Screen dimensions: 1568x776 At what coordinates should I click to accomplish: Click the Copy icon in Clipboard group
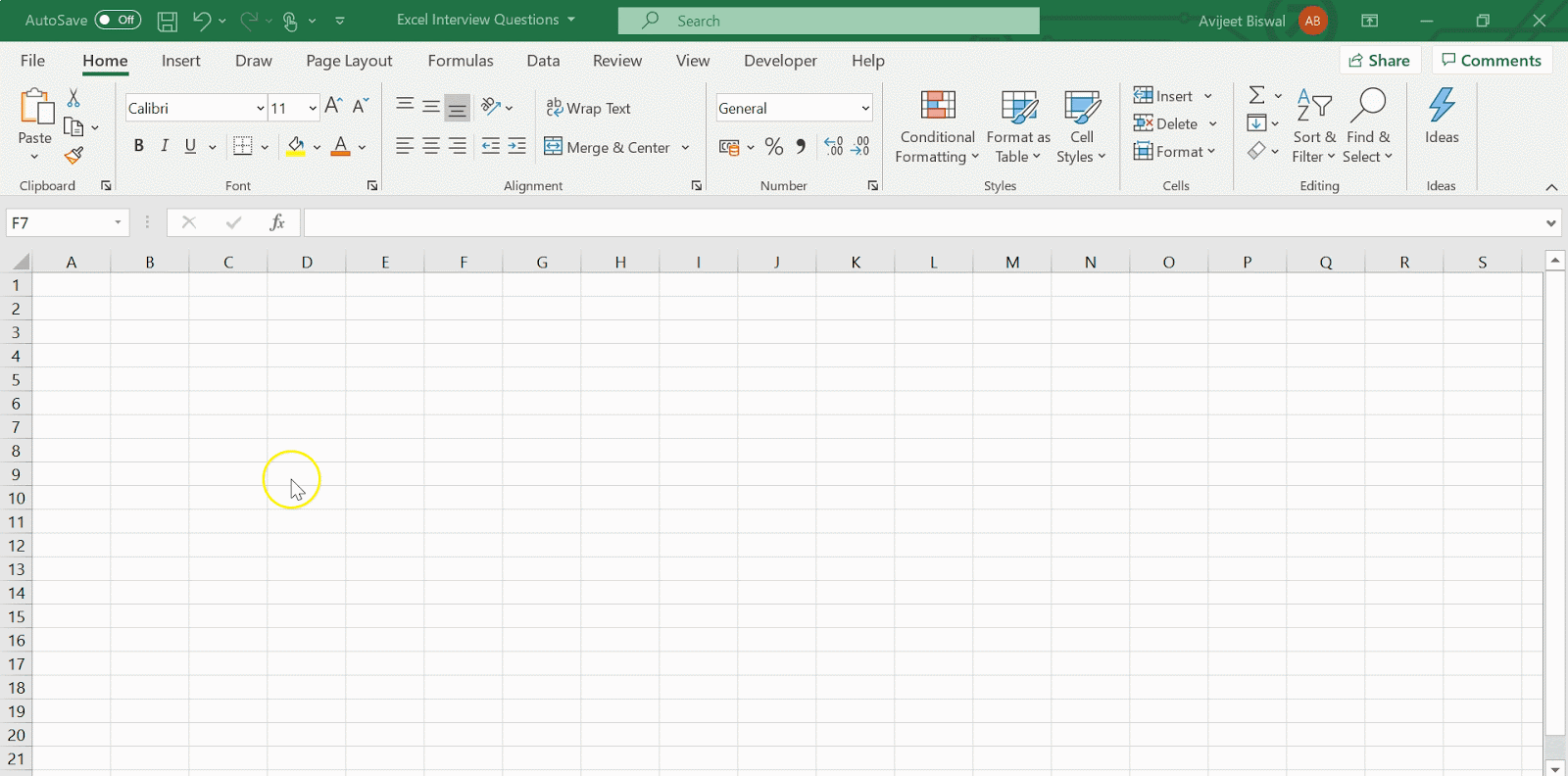(x=73, y=126)
